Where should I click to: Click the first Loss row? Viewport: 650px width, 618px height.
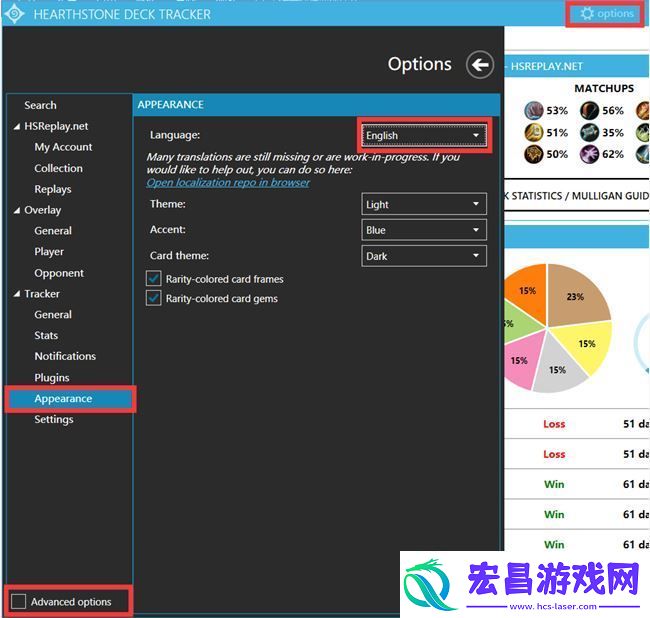pos(577,424)
